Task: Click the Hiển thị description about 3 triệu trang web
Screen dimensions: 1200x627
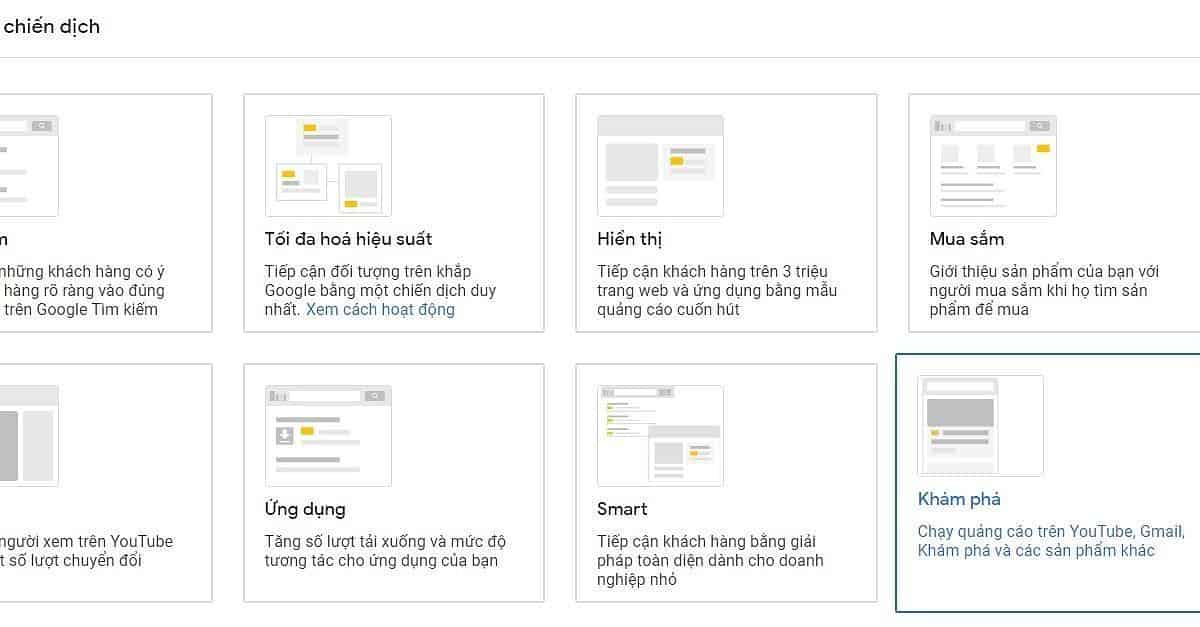Action: 717,290
